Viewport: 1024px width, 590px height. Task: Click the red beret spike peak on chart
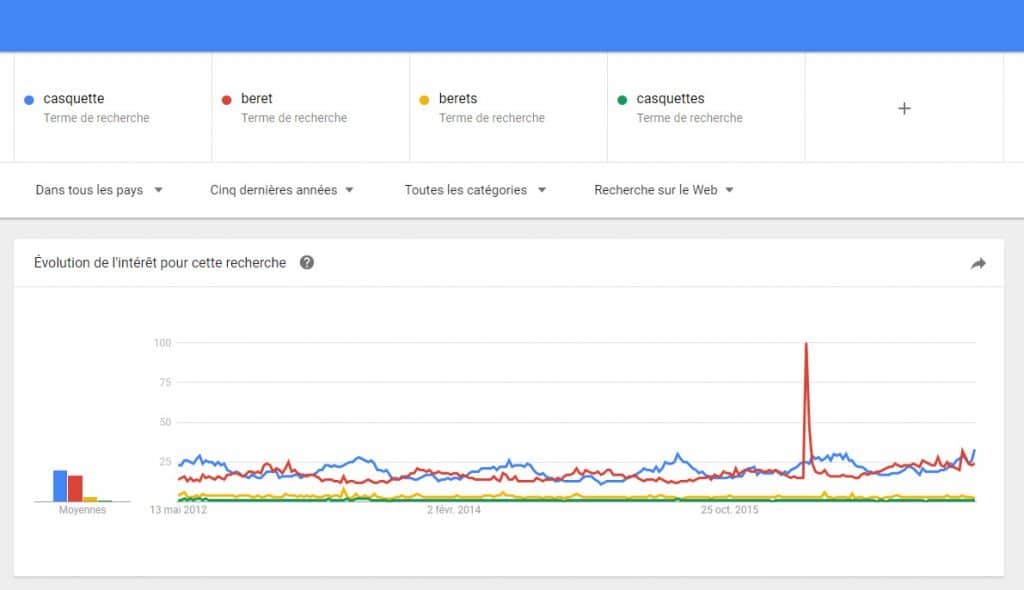[806, 344]
